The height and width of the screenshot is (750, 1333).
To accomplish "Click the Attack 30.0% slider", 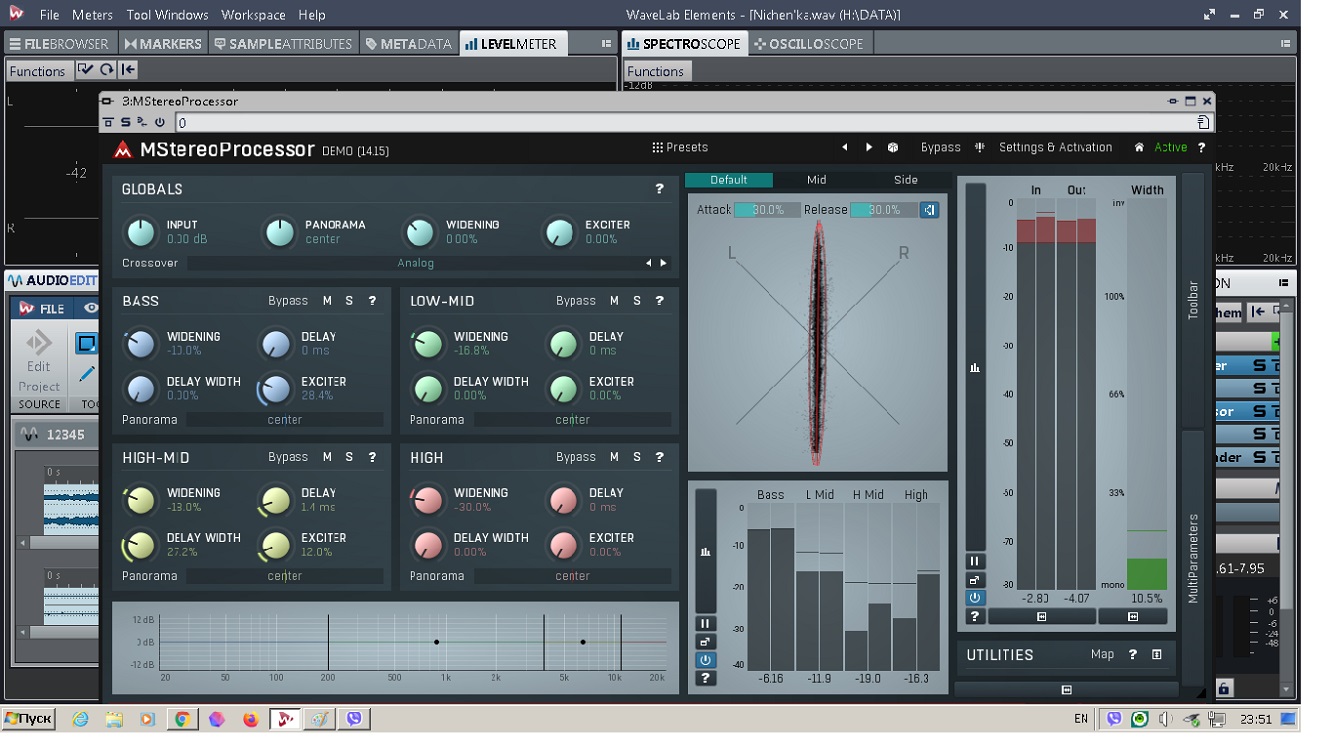I will tap(767, 210).
